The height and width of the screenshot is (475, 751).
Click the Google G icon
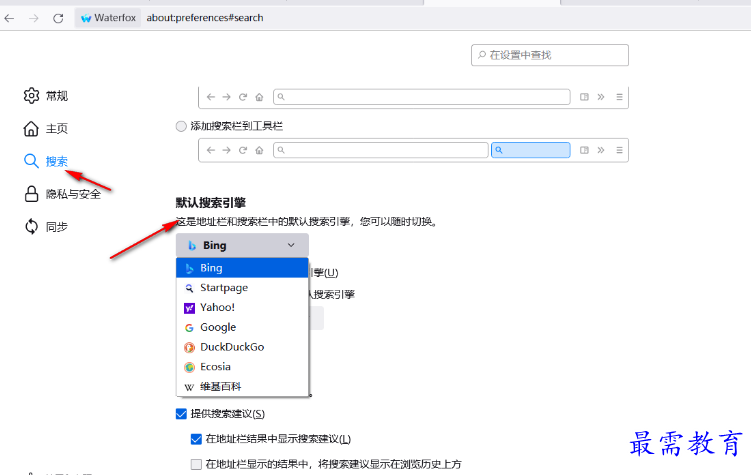coord(189,328)
